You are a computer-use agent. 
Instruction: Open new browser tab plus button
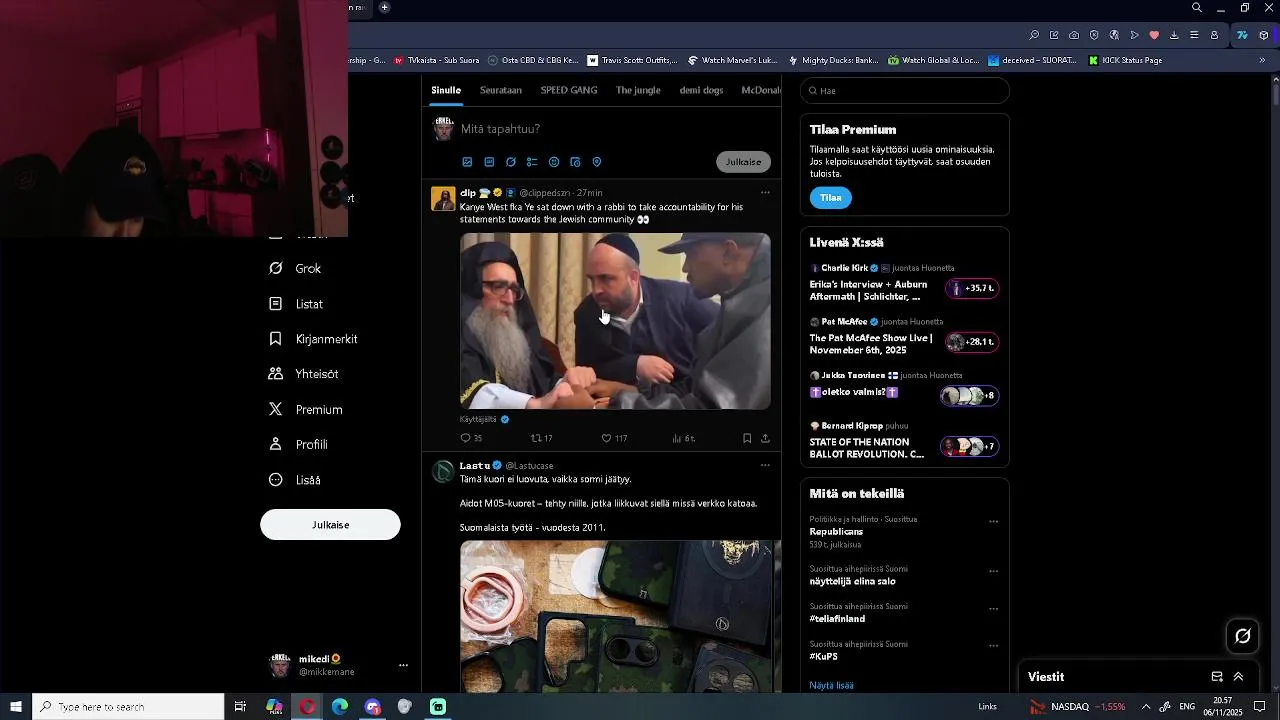tap(384, 8)
